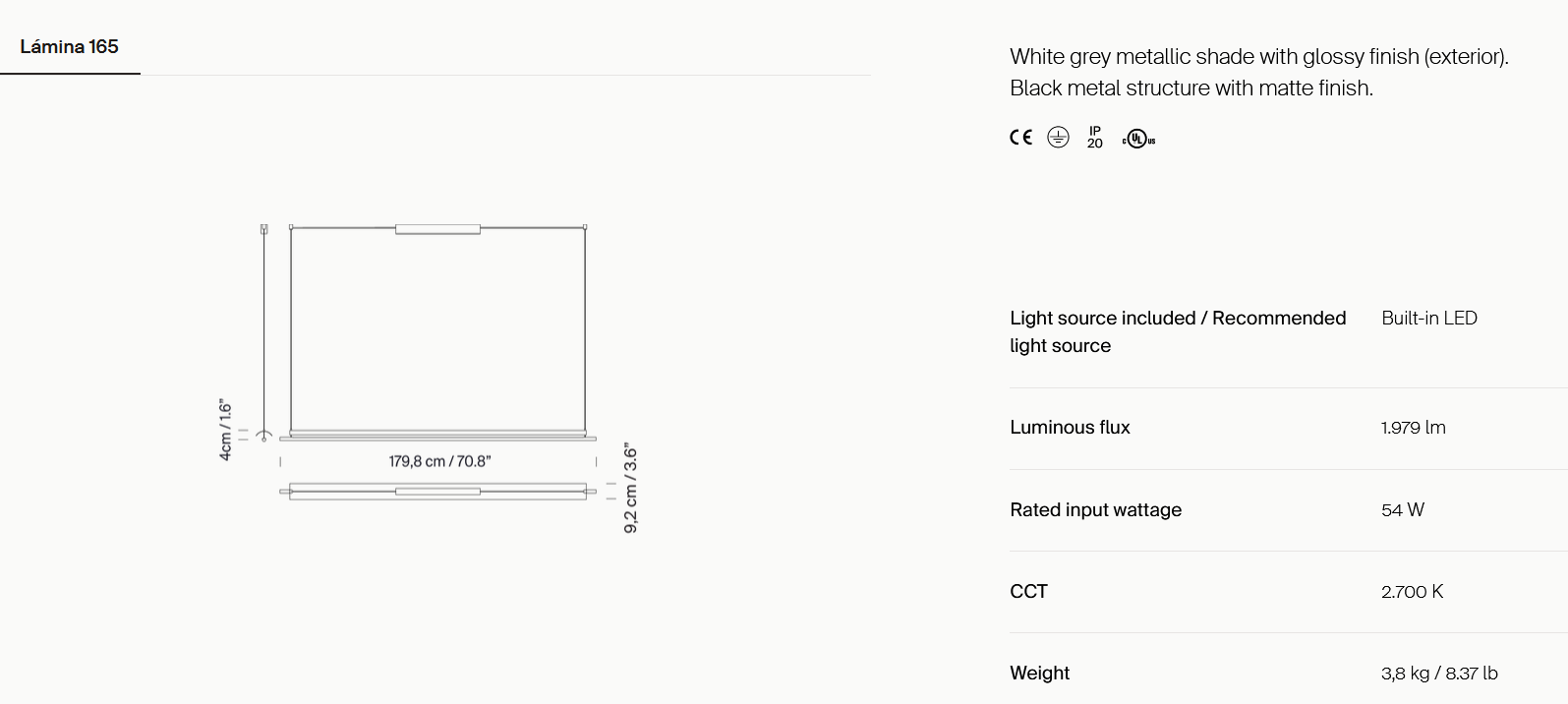This screenshot has height=704, width=1568.
Task: Click the IP 20 rating icon
Action: click(x=1095, y=138)
